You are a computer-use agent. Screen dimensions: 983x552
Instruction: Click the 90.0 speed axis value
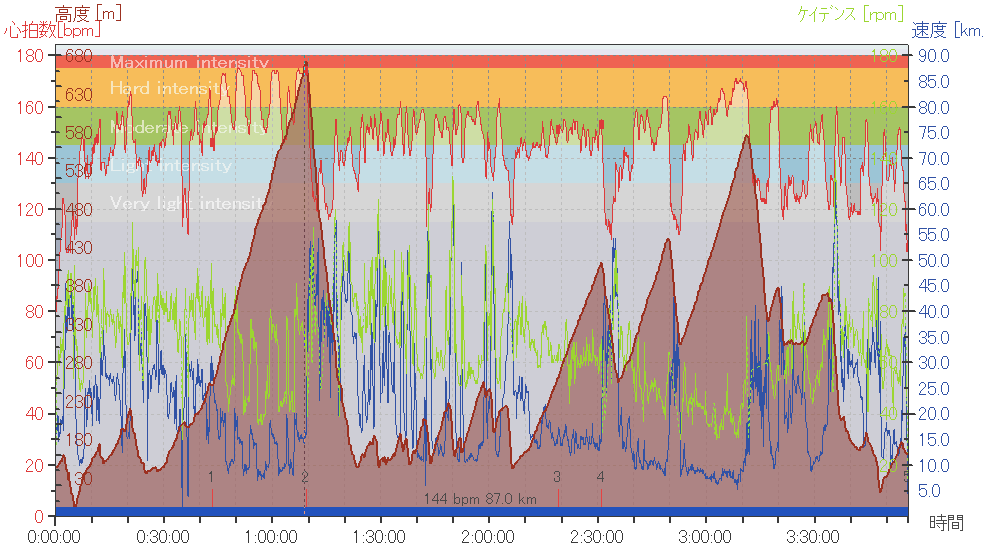pos(934,56)
